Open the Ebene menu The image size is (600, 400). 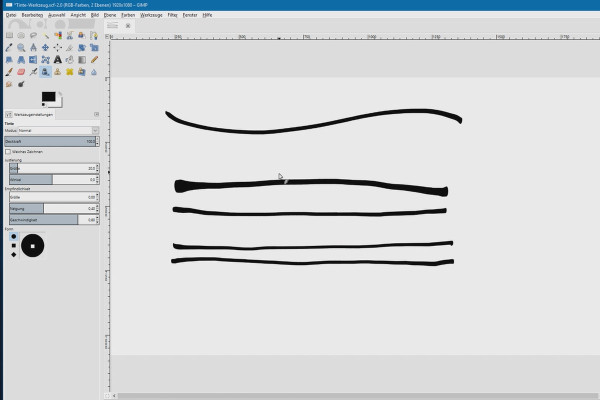(x=110, y=15)
